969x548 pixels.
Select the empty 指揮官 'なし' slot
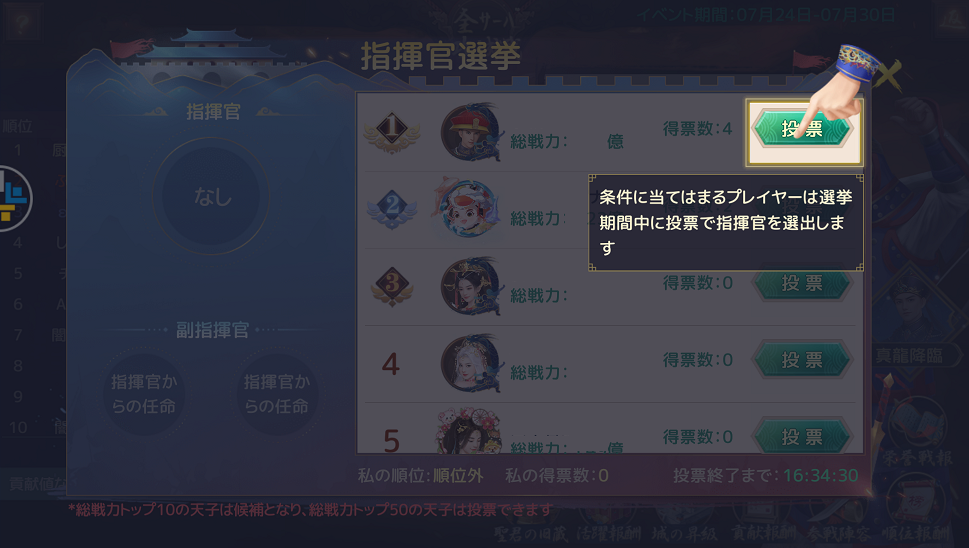click(x=211, y=196)
